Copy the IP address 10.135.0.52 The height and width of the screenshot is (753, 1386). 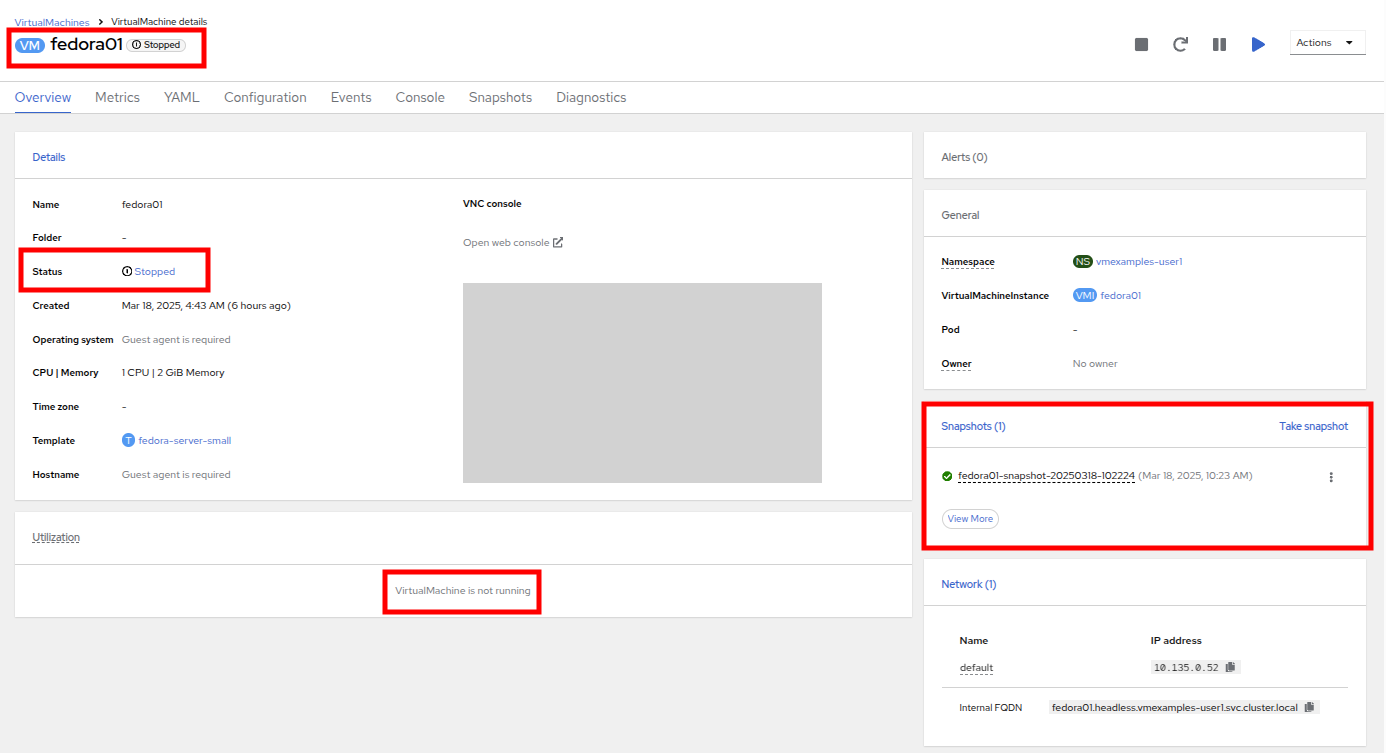click(x=1231, y=667)
